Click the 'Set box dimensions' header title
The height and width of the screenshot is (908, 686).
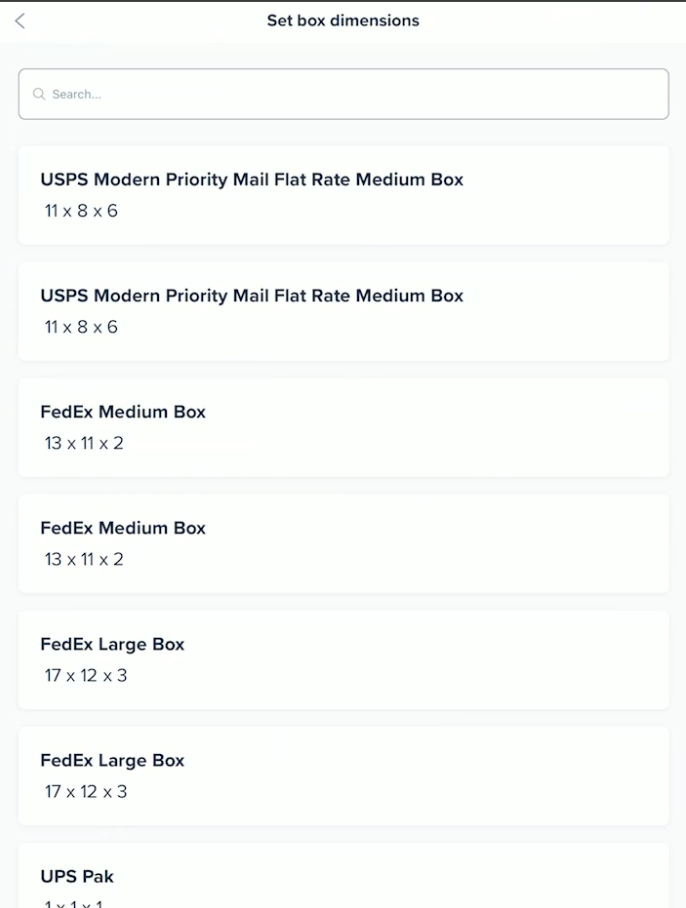coord(343,20)
